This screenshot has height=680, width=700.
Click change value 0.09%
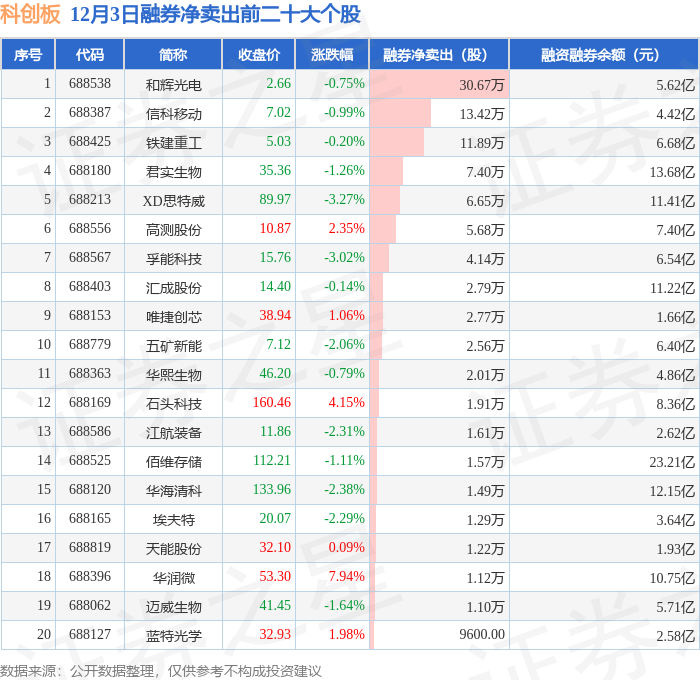(346, 548)
